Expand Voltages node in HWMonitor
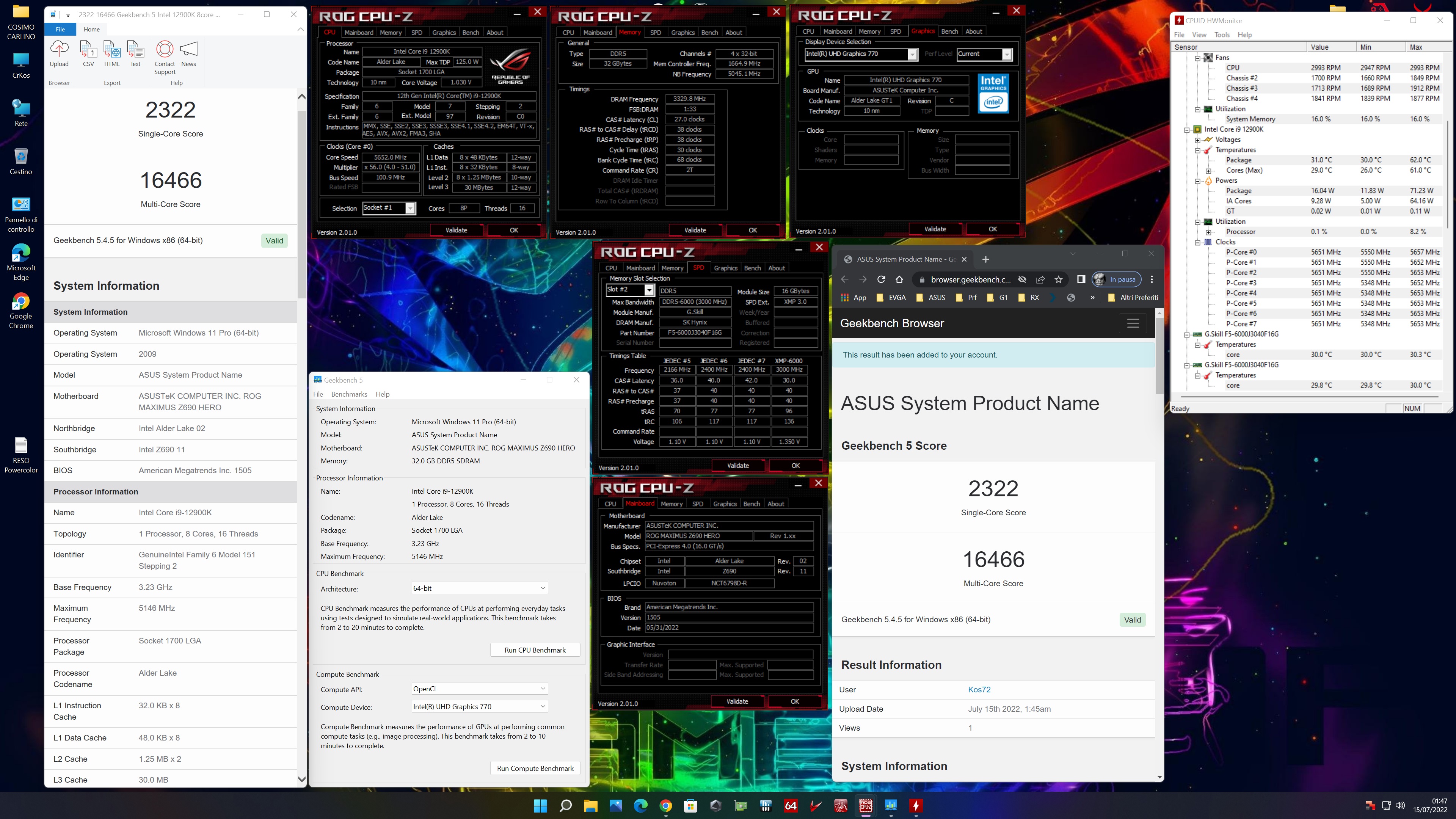The image size is (1456, 819). point(1197,140)
